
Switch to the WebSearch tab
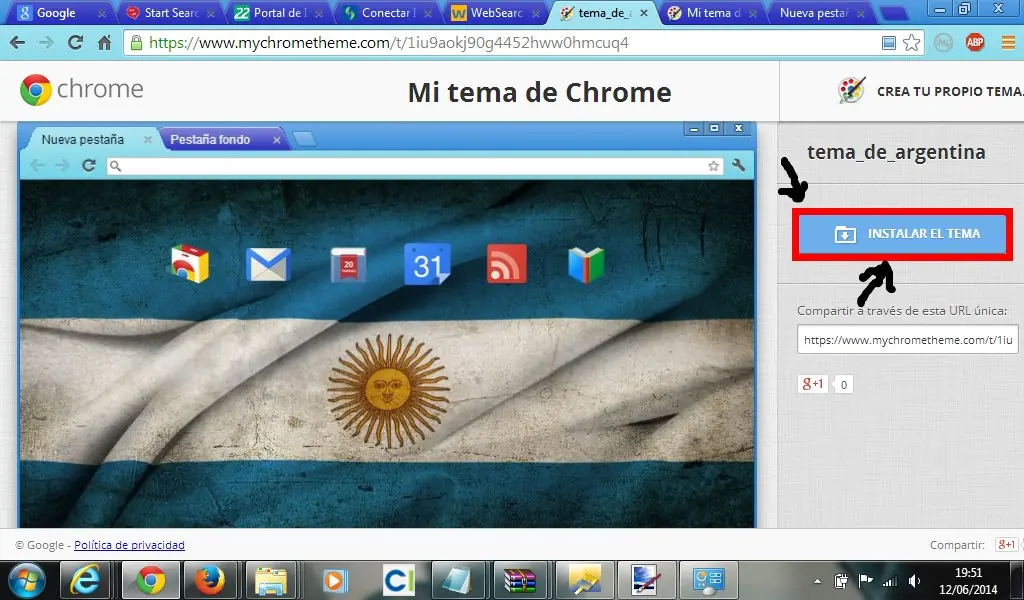pyautogui.click(x=497, y=12)
